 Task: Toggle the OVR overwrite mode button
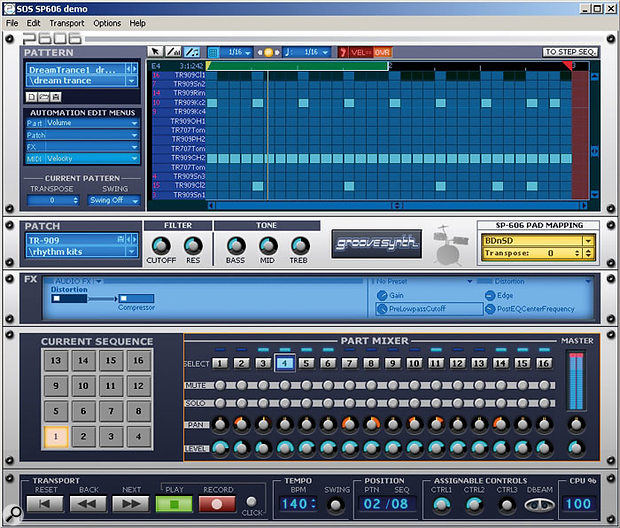(x=382, y=52)
